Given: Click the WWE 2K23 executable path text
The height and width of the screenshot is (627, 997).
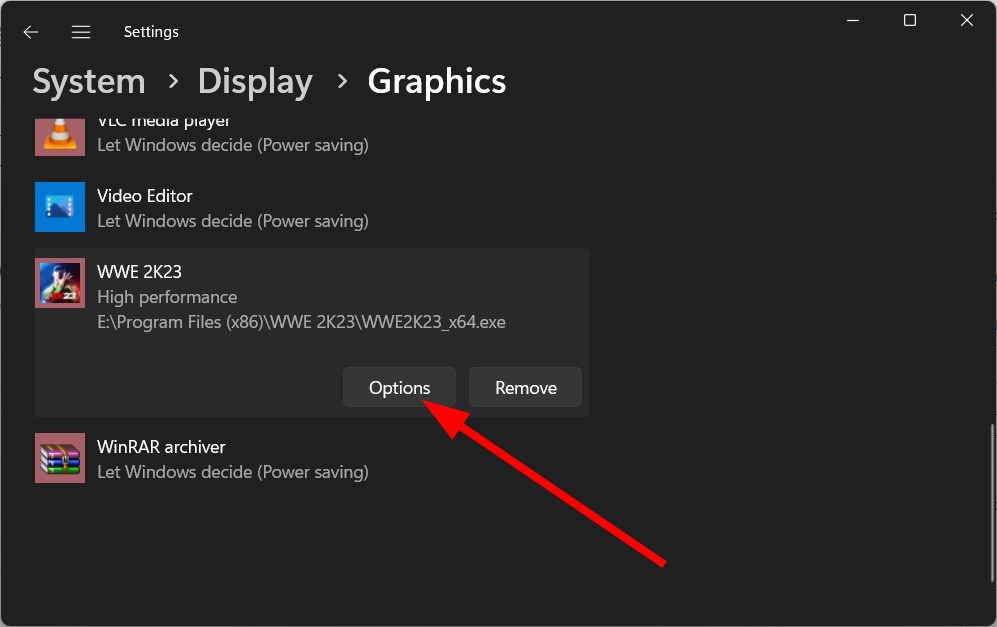Looking at the screenshot, I should 301,321.
